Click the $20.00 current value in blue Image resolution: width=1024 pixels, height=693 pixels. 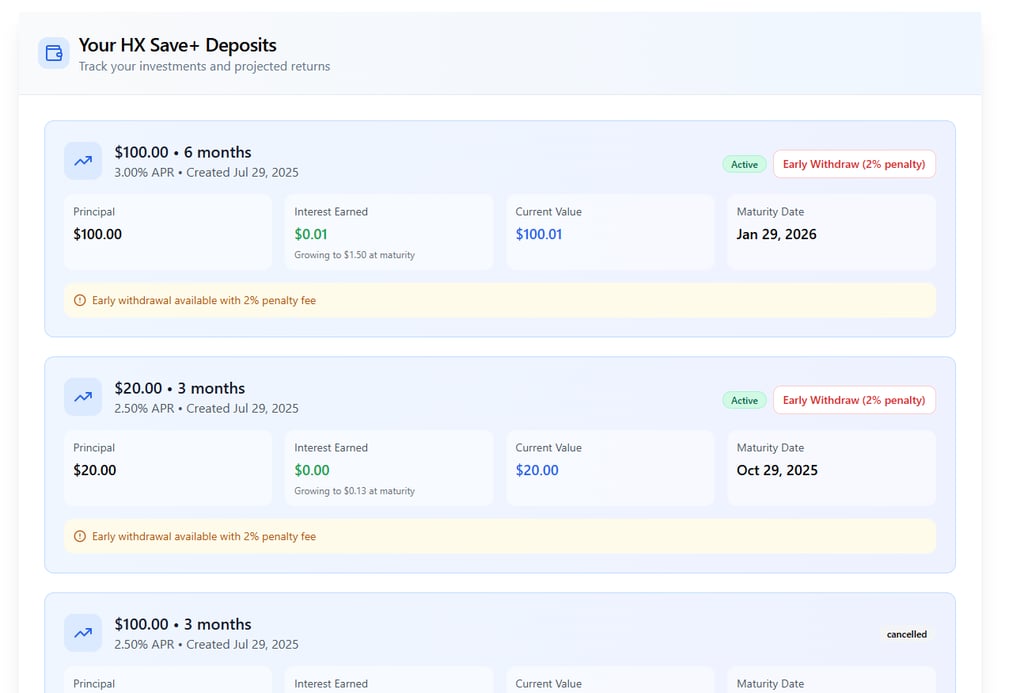click(x=537, y=470)
